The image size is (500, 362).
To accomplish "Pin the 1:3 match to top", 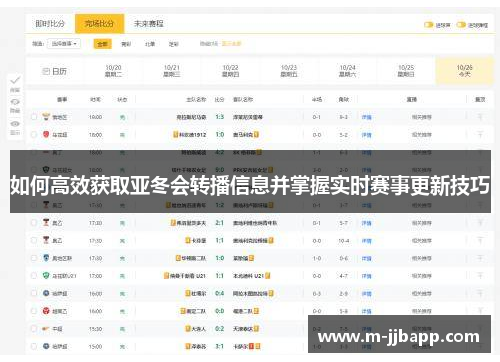I will 480,117.
